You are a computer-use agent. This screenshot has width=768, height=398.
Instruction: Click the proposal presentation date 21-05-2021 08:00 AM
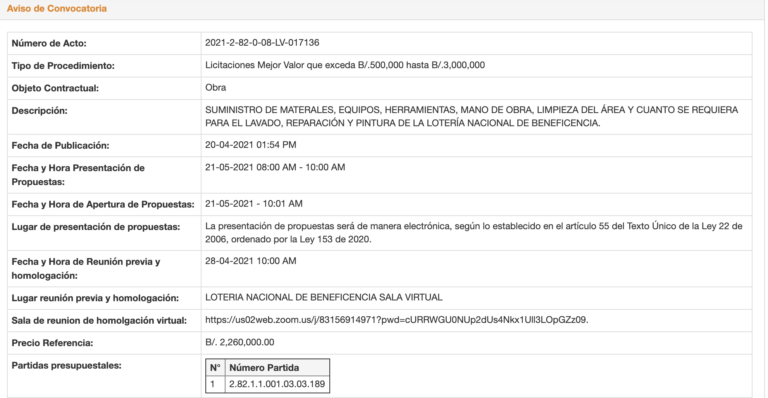tap(250, 167)
